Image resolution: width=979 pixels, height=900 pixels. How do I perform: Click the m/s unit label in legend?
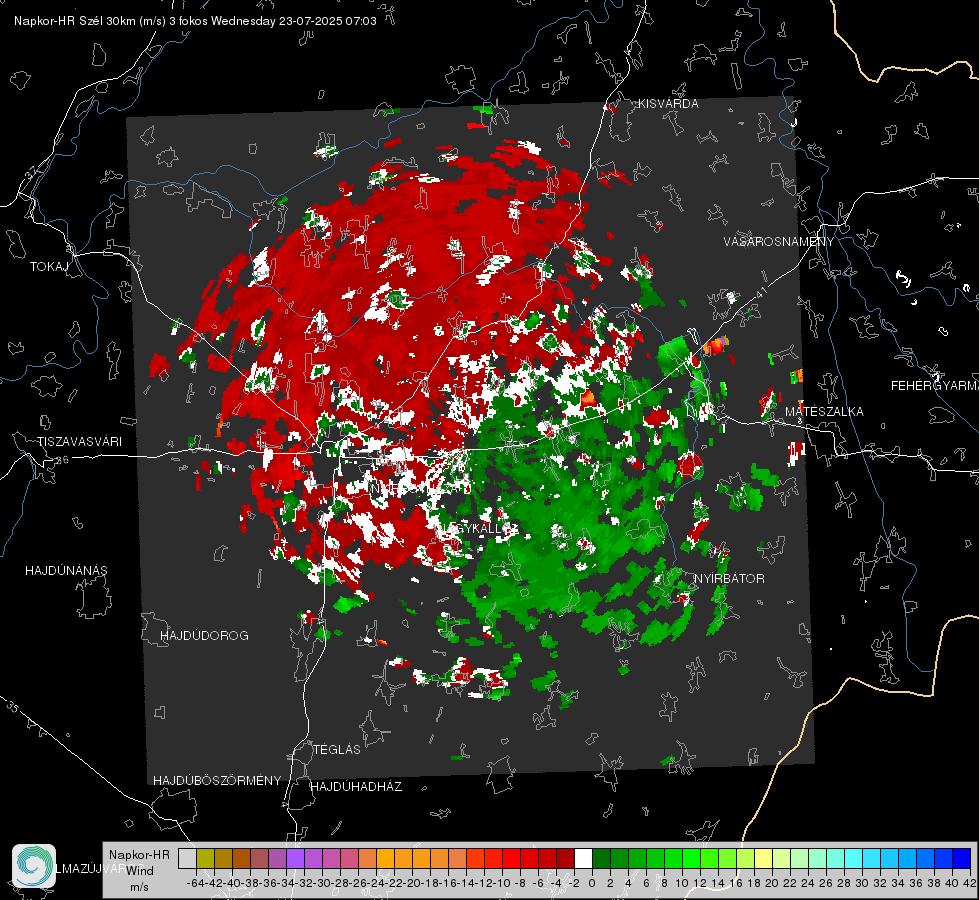point(139,887)
